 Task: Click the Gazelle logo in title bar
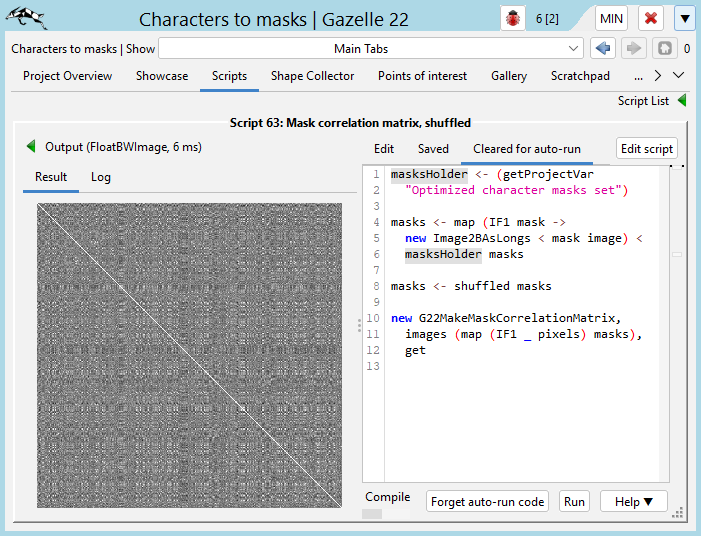[28, 18]
